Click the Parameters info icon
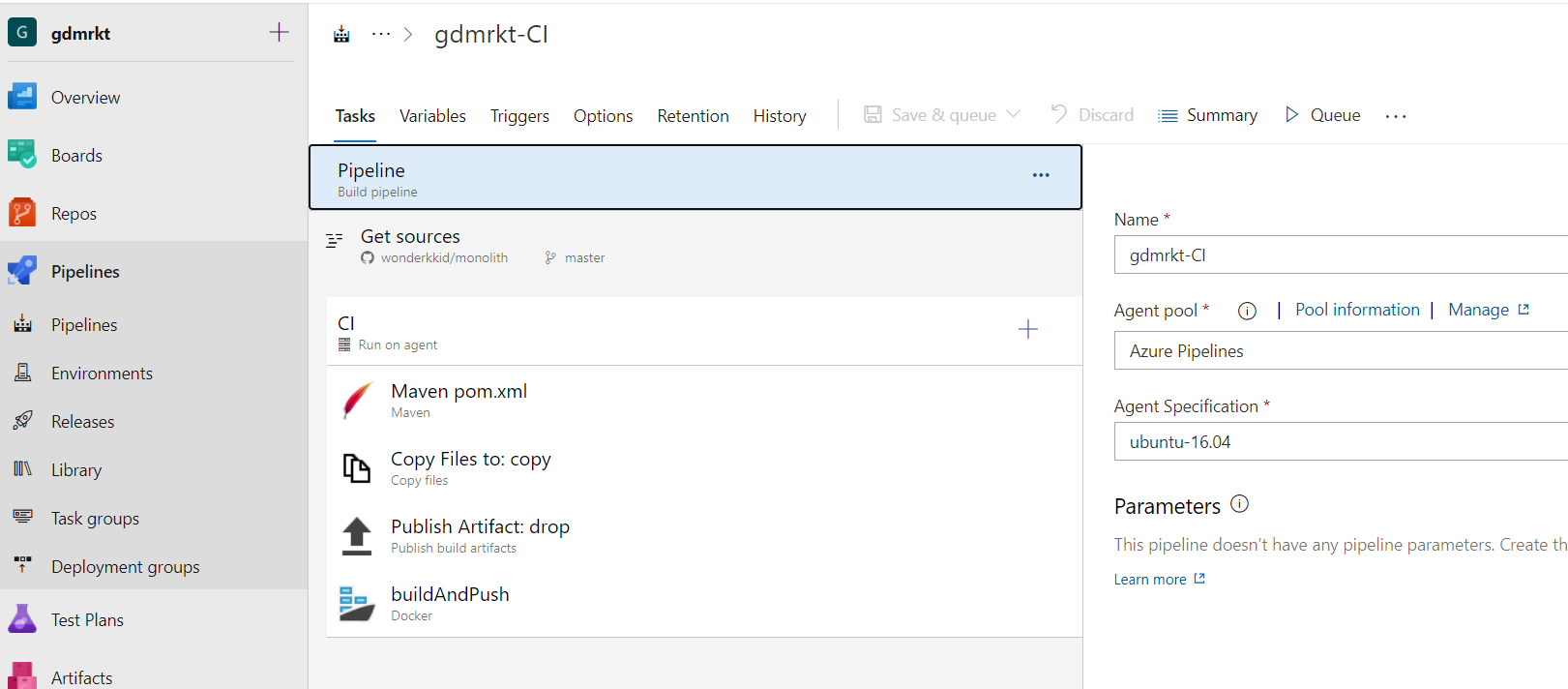The width and height of the screenshot is (1568, 689). coord(1239,504)
